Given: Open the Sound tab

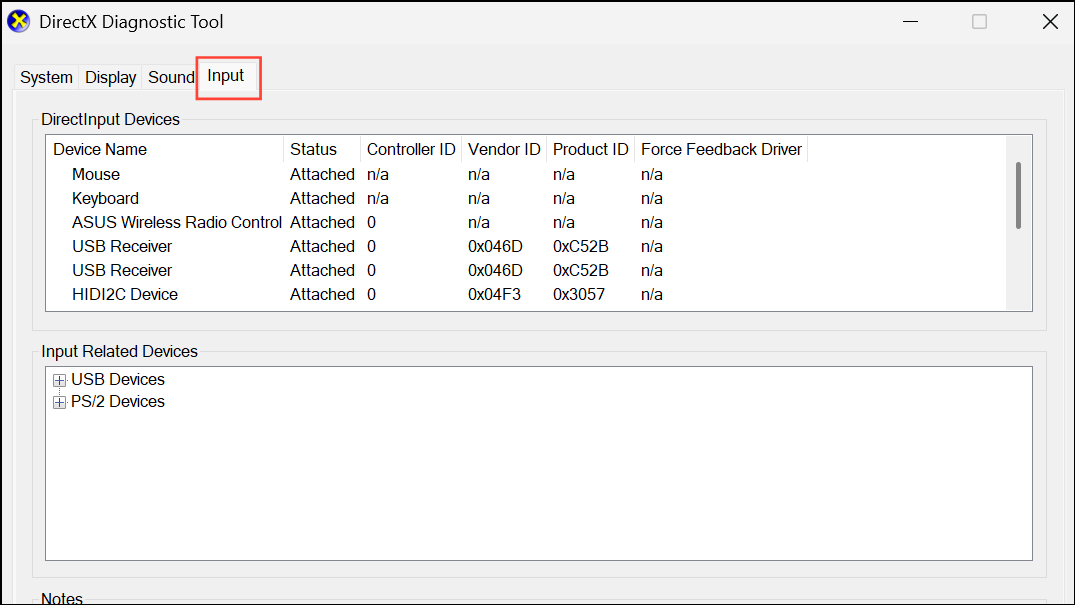Looking at the screenshot, I should pyautogui.click(x=170, y=77).
